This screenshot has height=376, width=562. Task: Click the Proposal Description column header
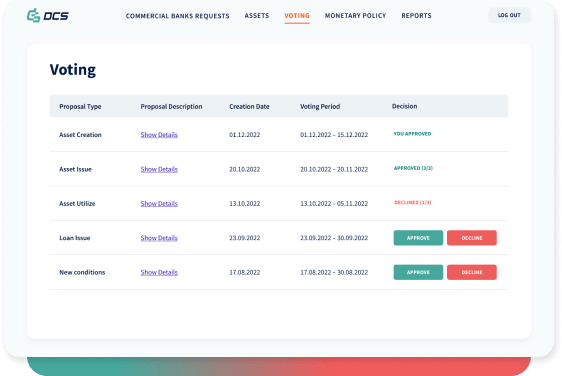click(171, 106)
